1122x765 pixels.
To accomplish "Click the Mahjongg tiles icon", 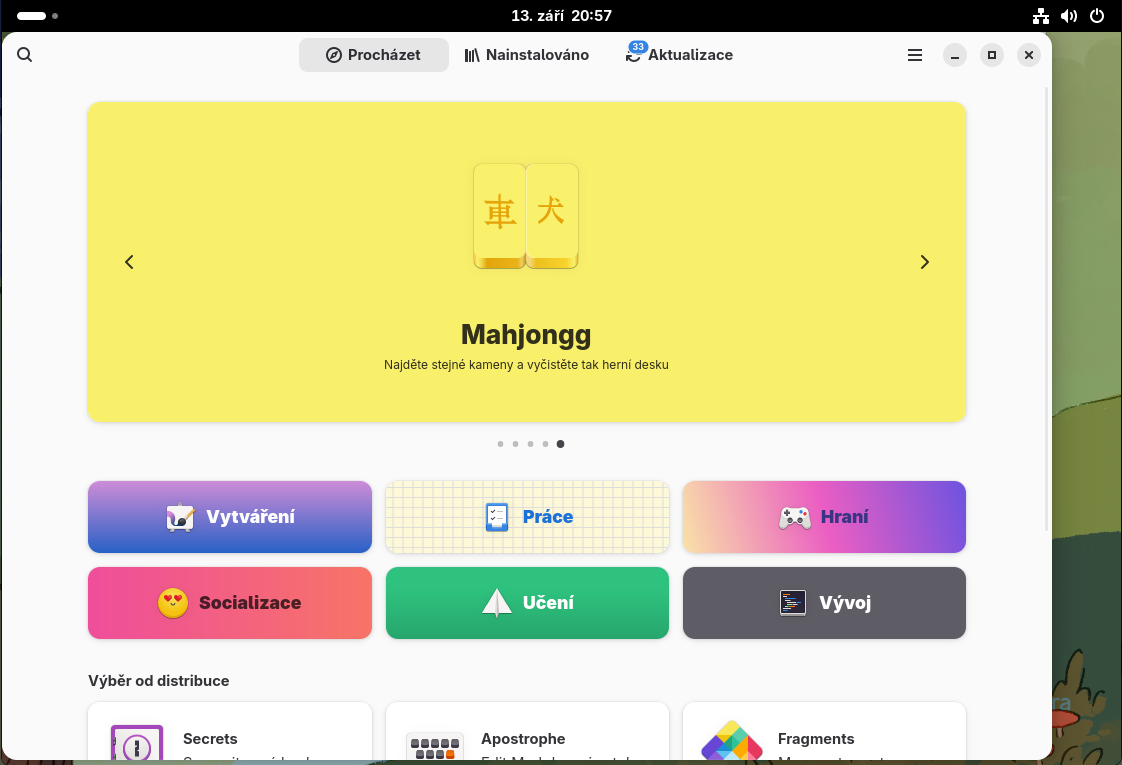I will pyautogui.click(x=526, y=216).
